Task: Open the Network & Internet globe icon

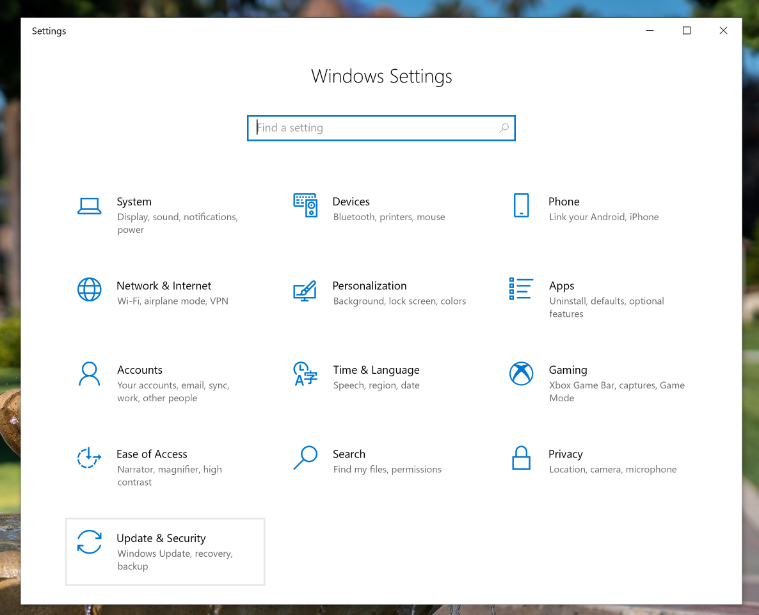Action: [90, 289]
